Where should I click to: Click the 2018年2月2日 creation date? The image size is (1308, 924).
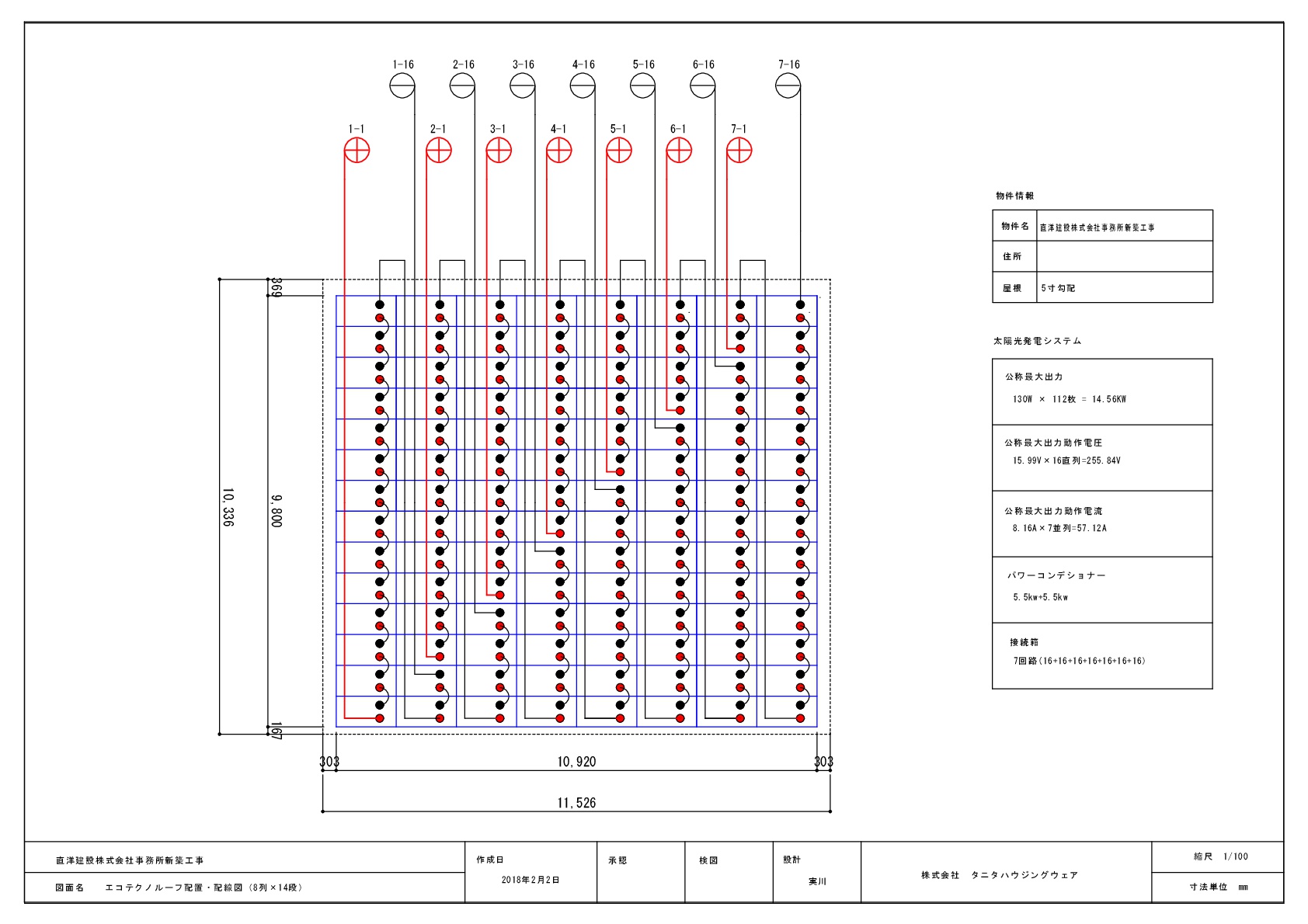(x=531, y=880)
